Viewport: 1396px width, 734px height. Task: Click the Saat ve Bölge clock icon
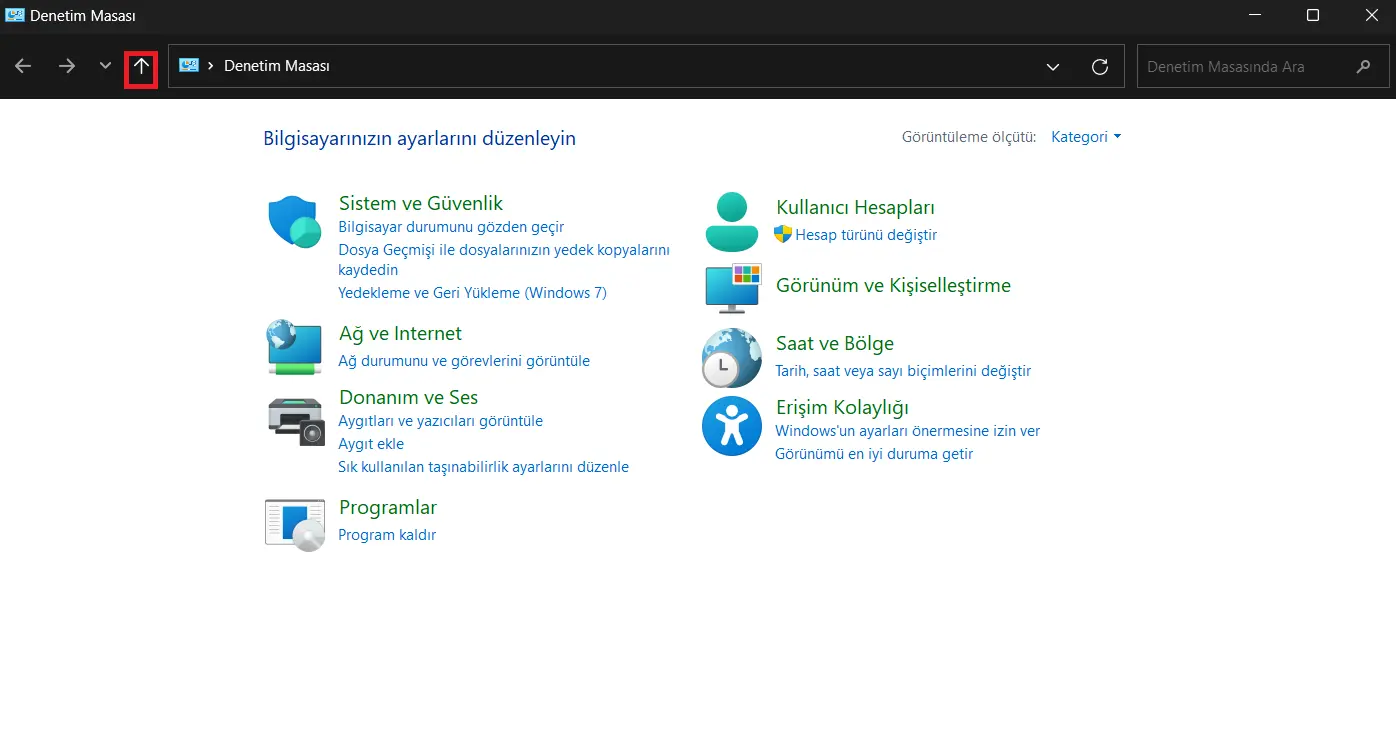click(x=732, y=358)
